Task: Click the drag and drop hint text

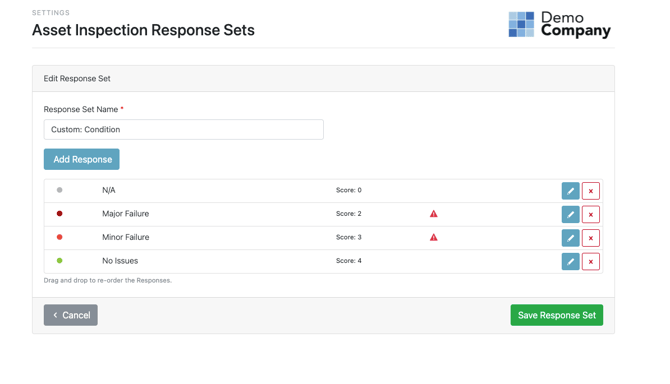Action: pyautogui.click(x=108, y=281)
